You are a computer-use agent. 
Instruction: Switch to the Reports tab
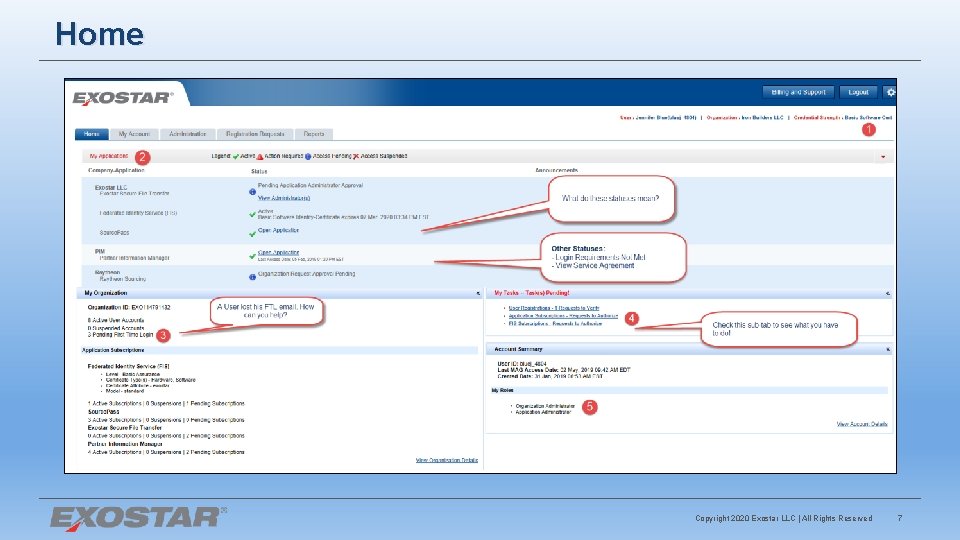[313, 134]
